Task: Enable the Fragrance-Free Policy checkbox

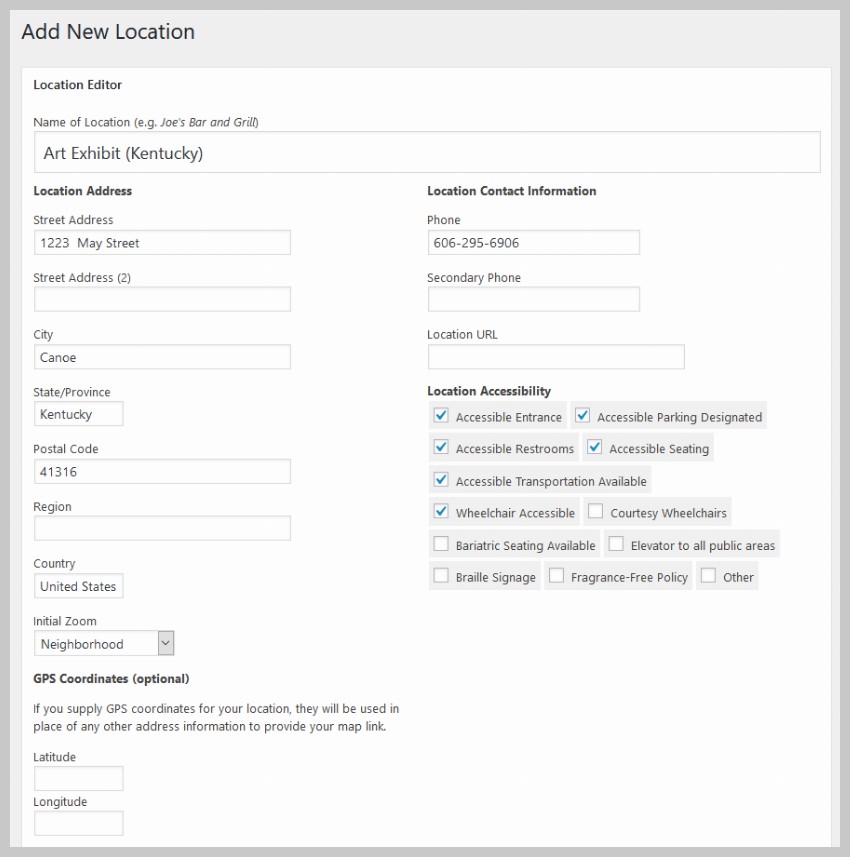Action: [556, 576]
